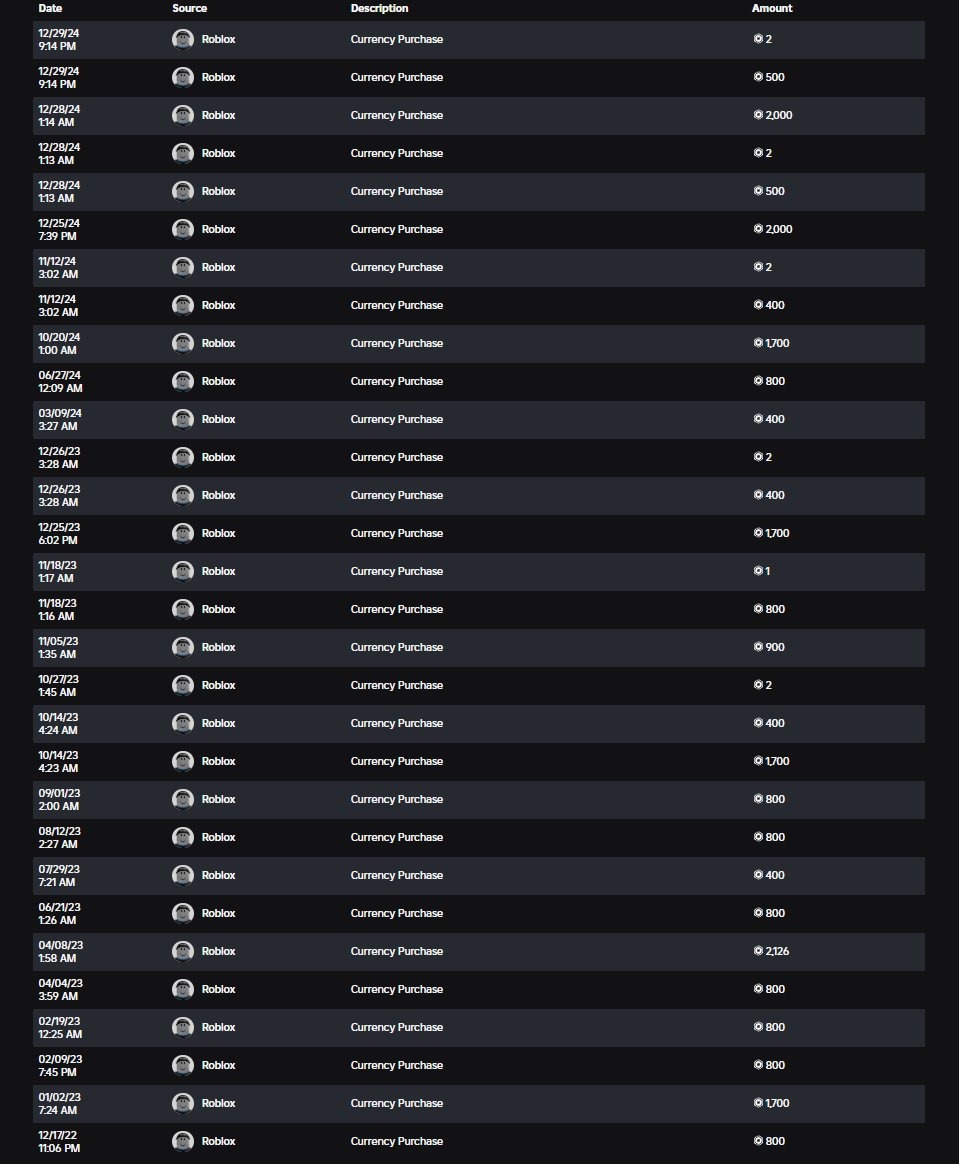Open the Roblox source link for 09/01/23
The width and height of the screenshot is (959, 1164).
[x=218, y=800]
